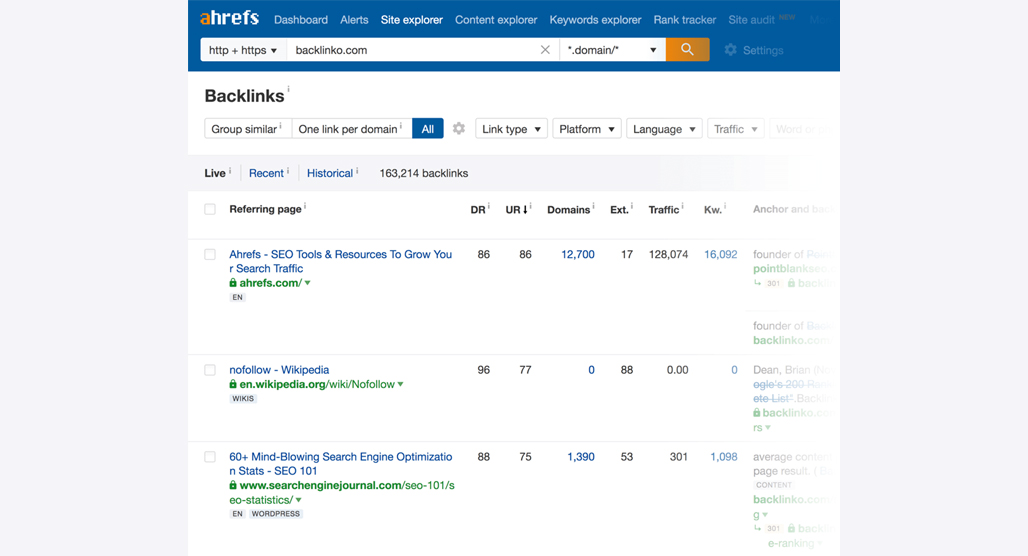Click the orange search magnifier button

tap(687, 49)
